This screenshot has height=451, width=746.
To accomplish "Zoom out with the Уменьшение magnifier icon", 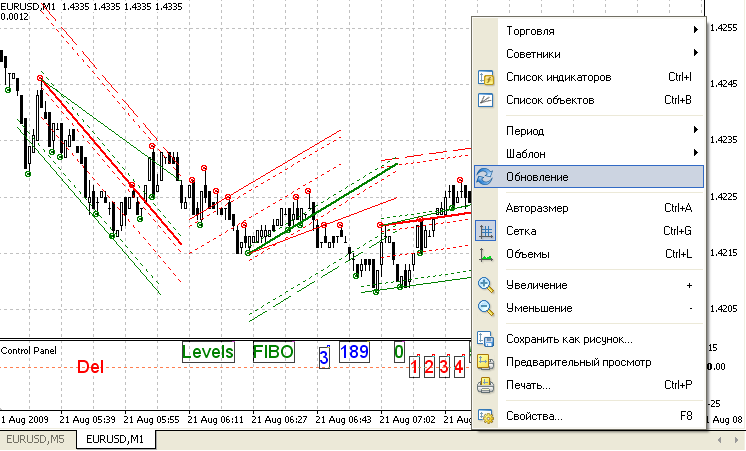I will click(x=486, y=308).
